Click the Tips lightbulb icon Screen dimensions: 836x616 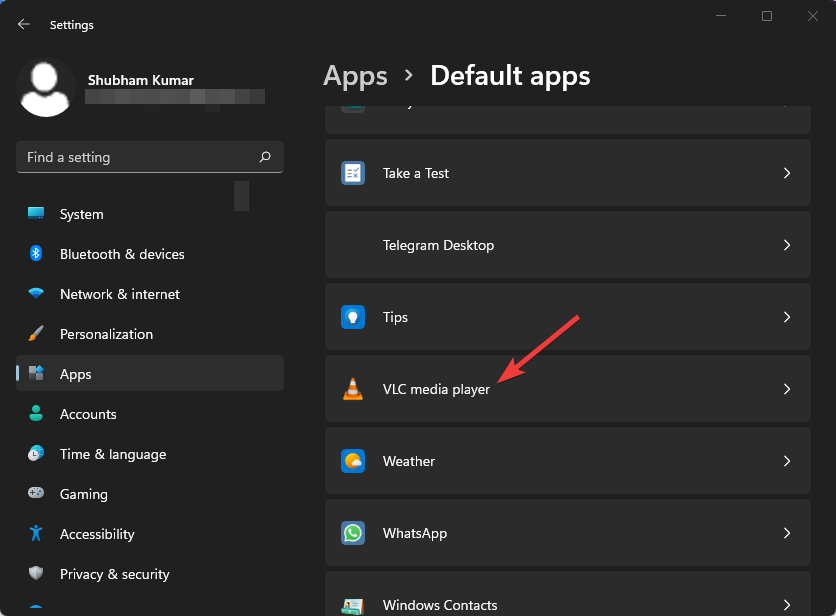coord(353,317)
